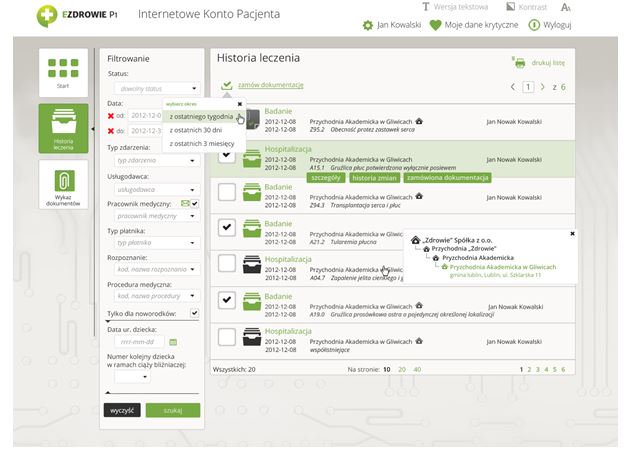Open the 'szczegóły' tab button
Screen dimensions: 632x458
(x=326, y=178)
